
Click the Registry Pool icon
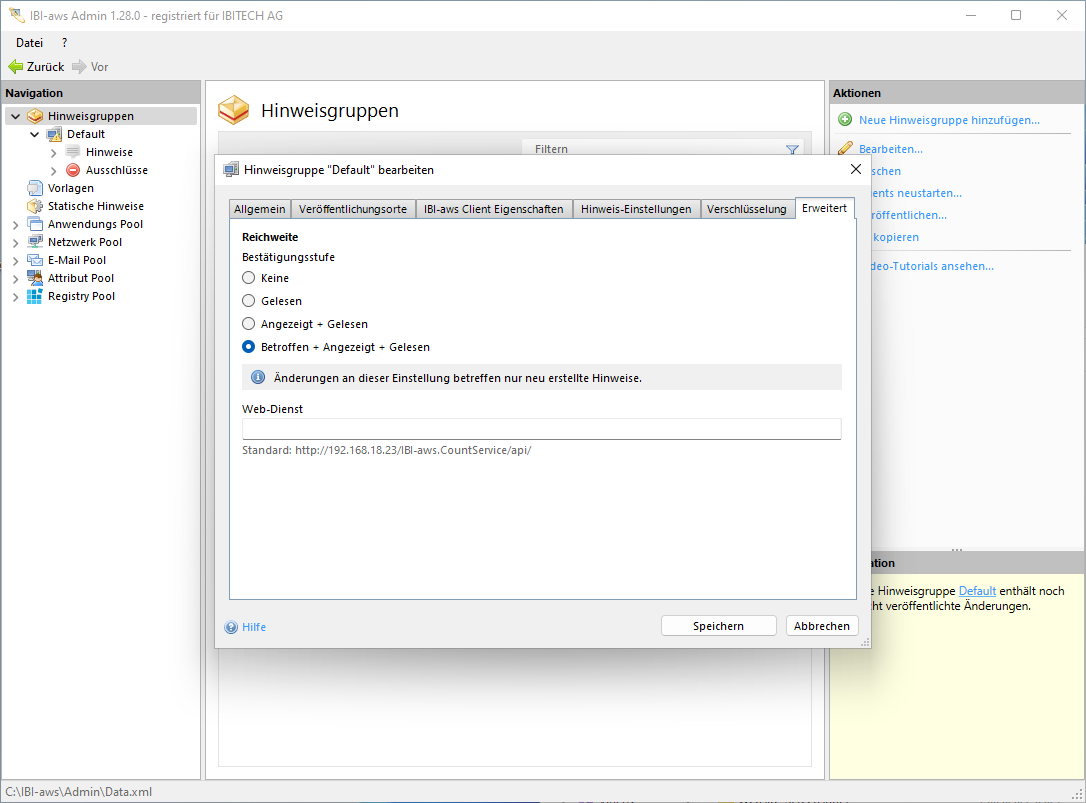click(x=35, y=296)
